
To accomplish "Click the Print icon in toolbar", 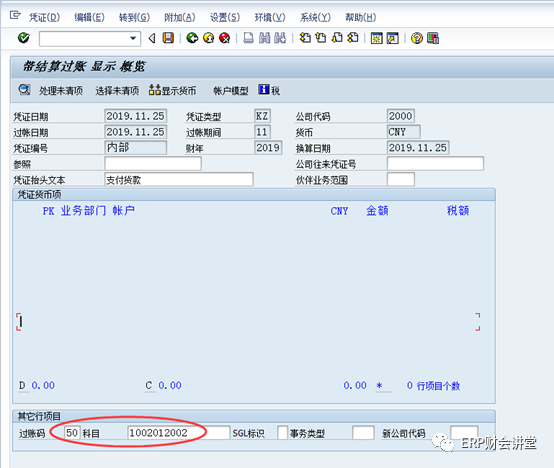I will point(248,38).
